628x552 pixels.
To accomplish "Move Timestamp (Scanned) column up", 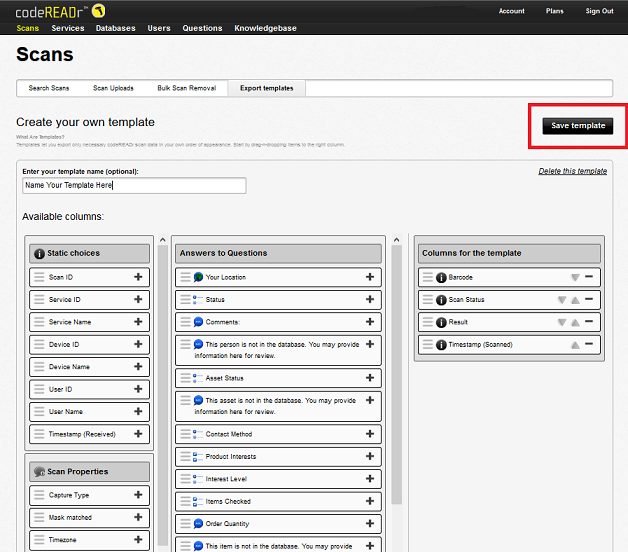I will [576, 345].
